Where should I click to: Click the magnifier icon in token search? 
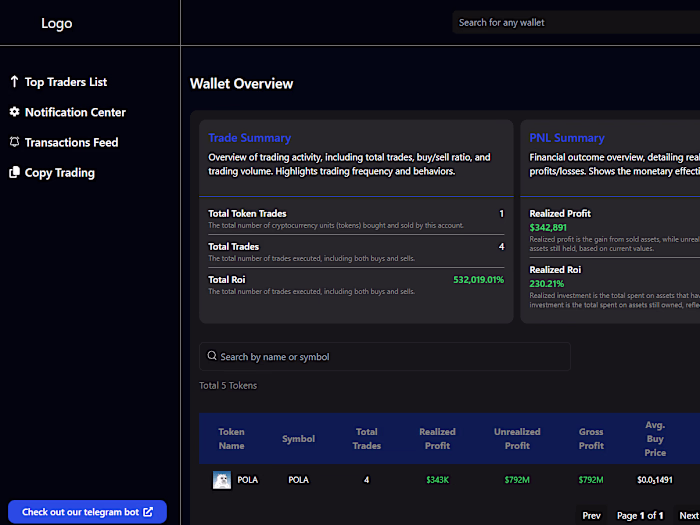pyautogui.click(x=212, y=356)
